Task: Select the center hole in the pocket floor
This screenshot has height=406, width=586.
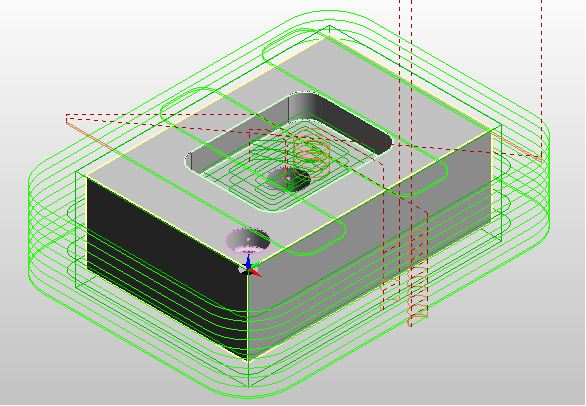Action: pos(288,178)
